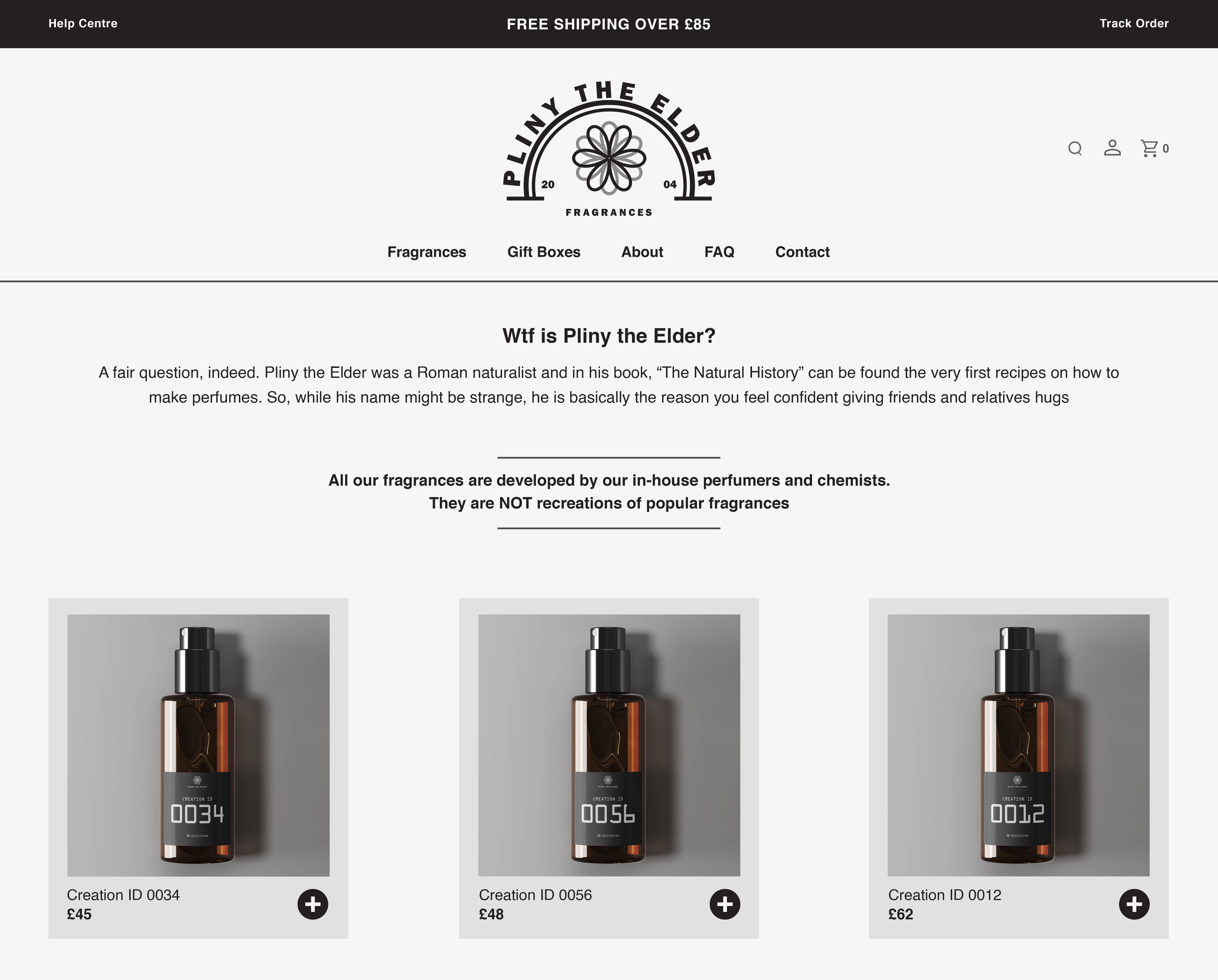The height and width of the screenshot is (980, 1218).
Task: View the Creation ID 0012 bottle image
Action: (1019, 745)
